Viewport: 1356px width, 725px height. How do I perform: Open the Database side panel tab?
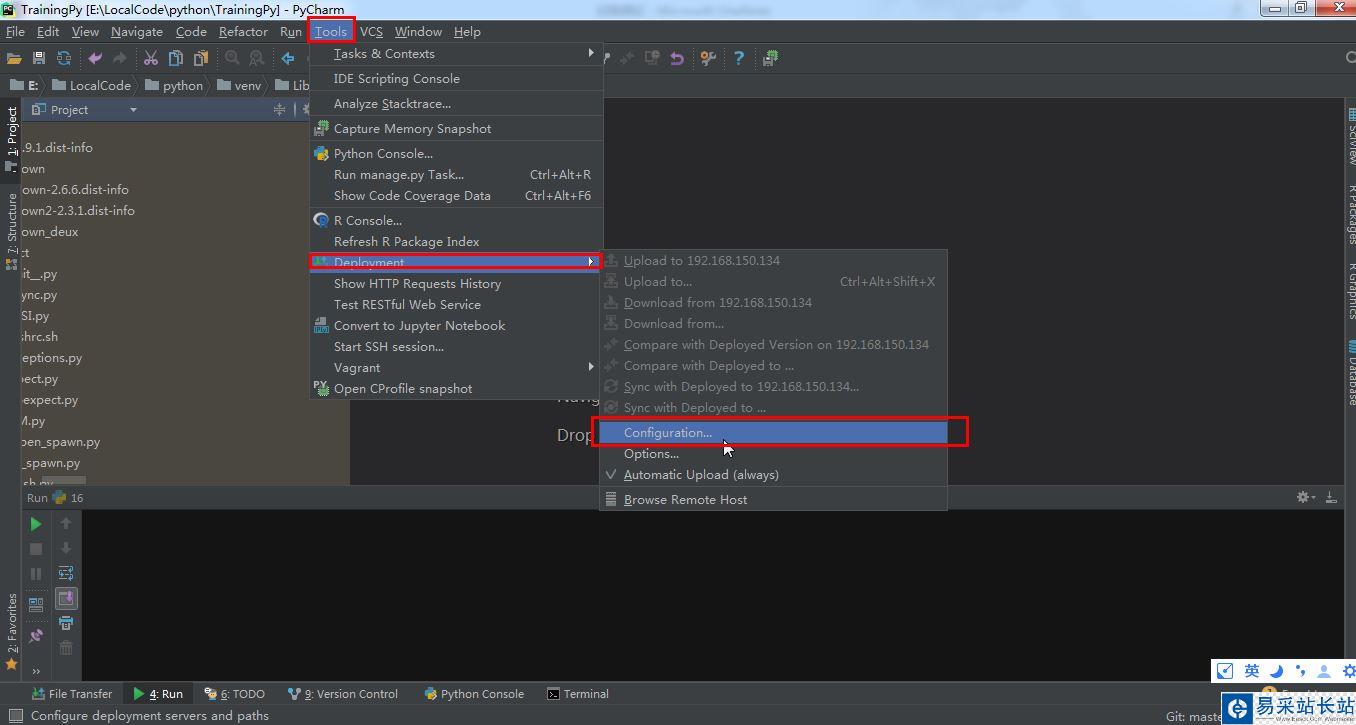pyautogui.click(x=1350, y=373)
